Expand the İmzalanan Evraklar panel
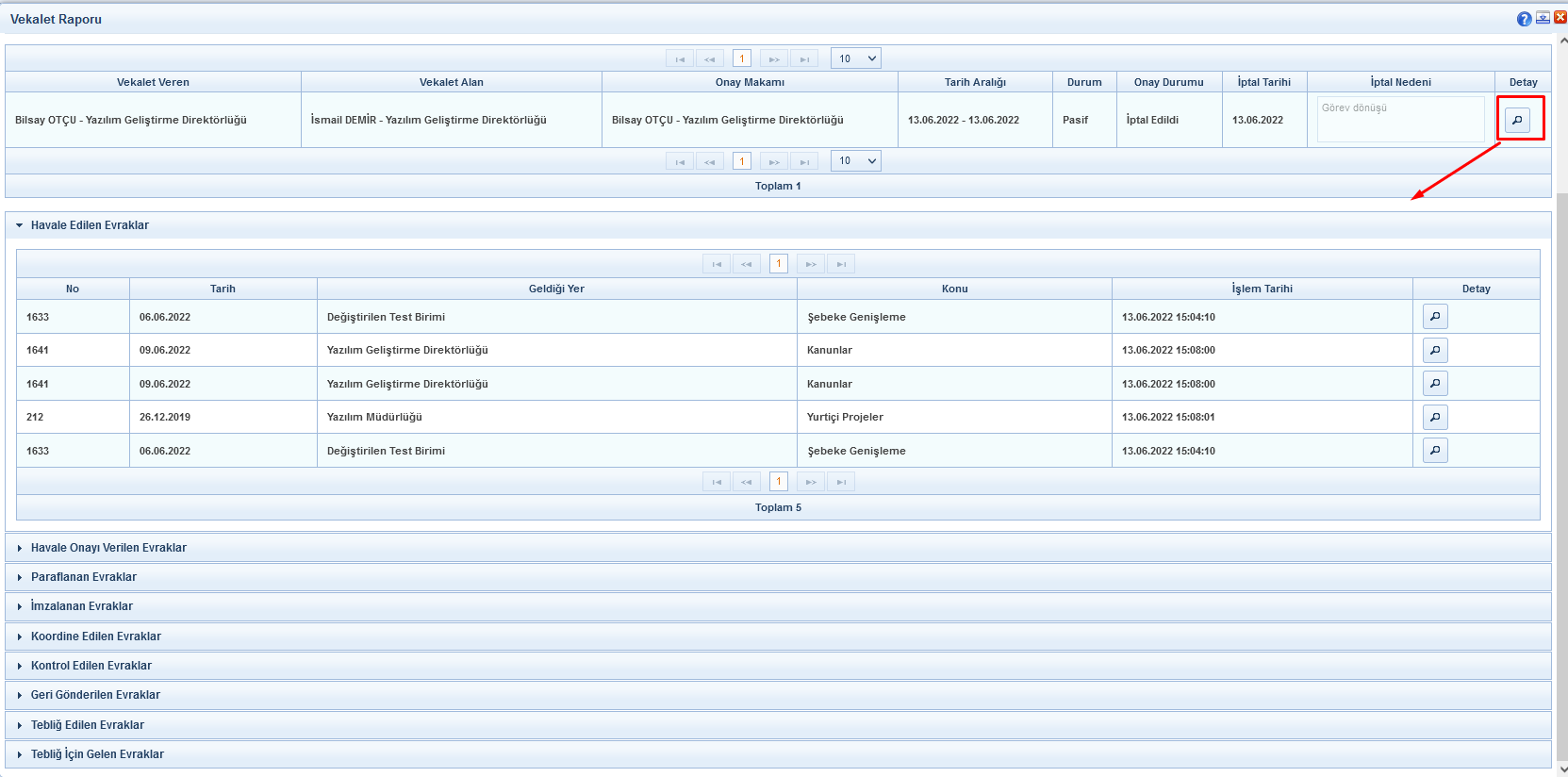This screenshot has height=777, width=1568. [81, 606]
